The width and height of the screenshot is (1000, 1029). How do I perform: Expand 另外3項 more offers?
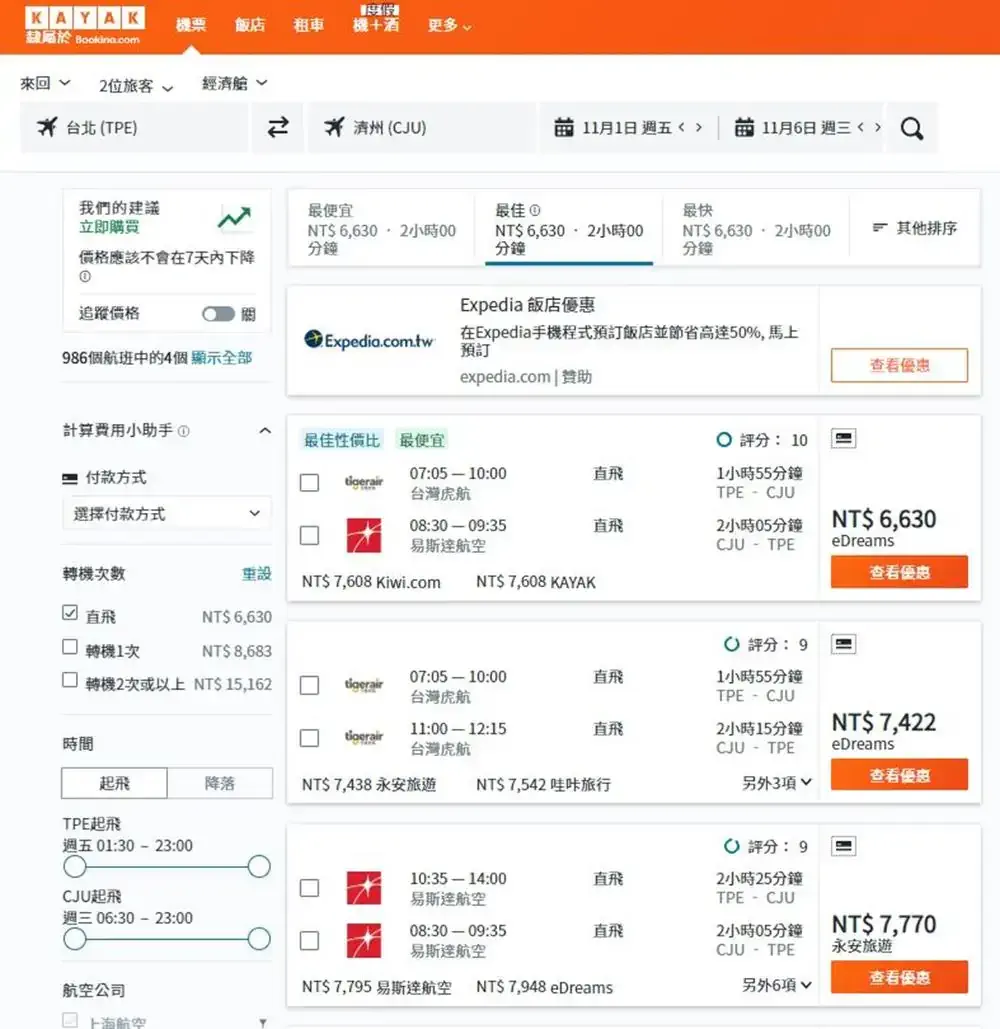pyautogui.click(x=777, y=782)
